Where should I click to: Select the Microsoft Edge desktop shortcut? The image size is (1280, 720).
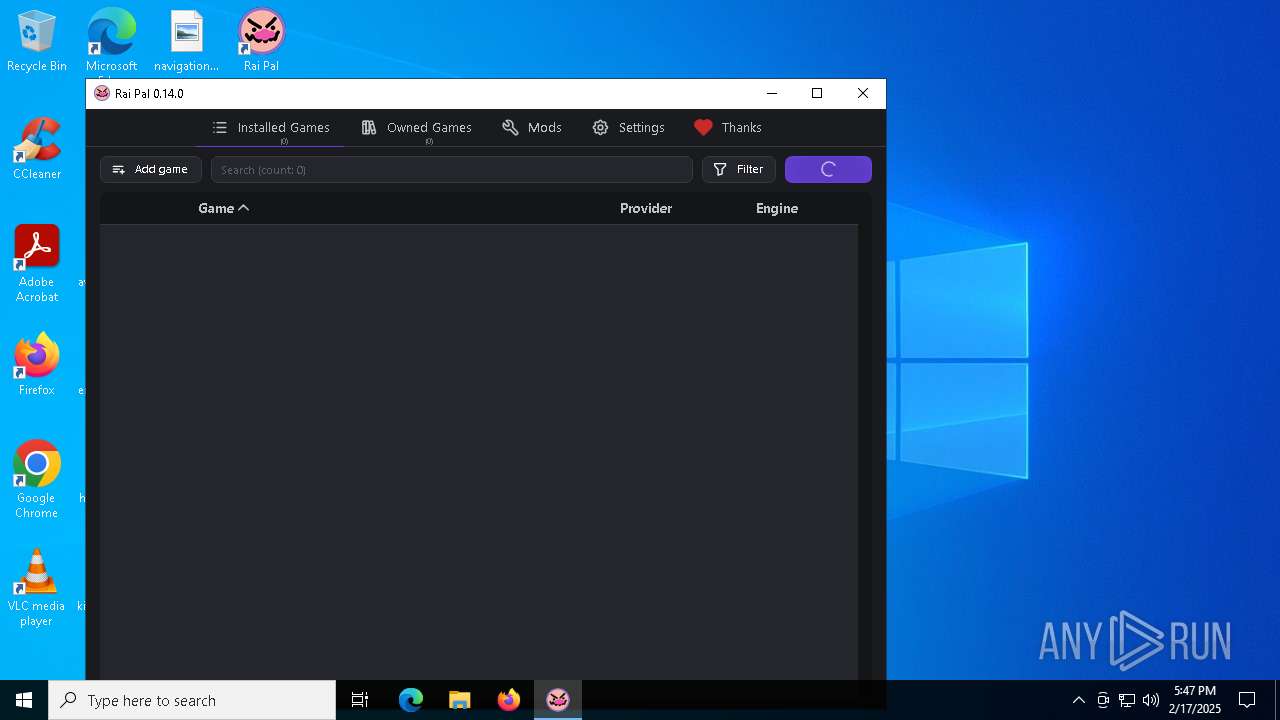tap(111, 42)
